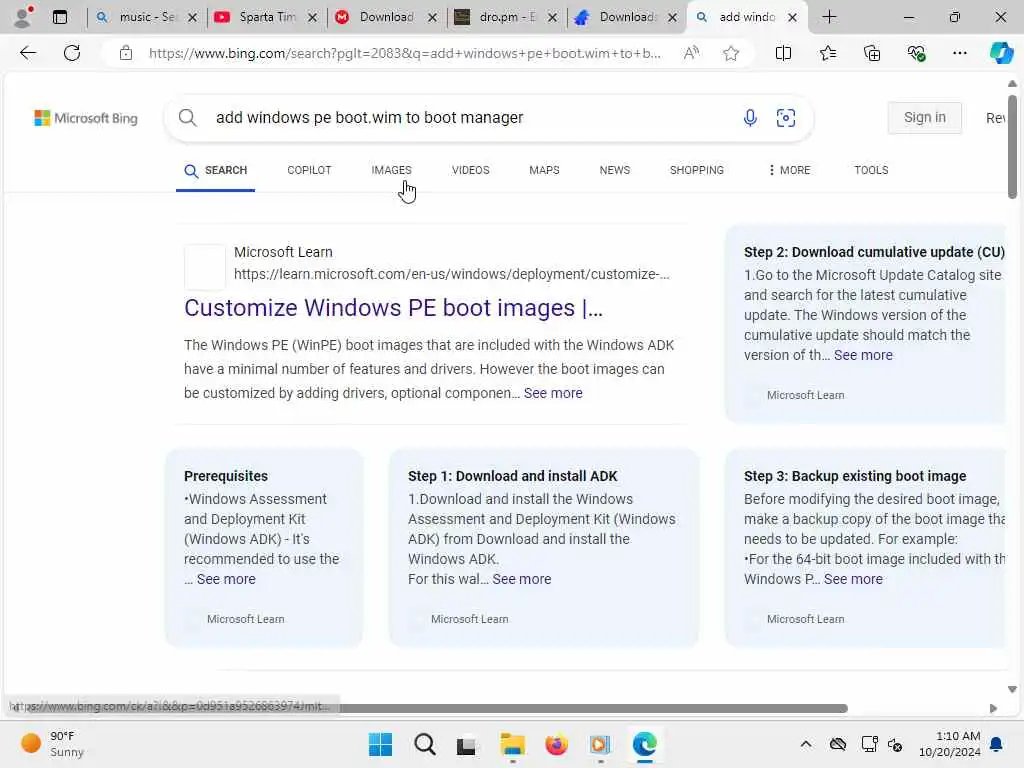Click search magnifier in Bing search box
The height and width of the screenshot is (768, 1024).
tap(187, 118)
